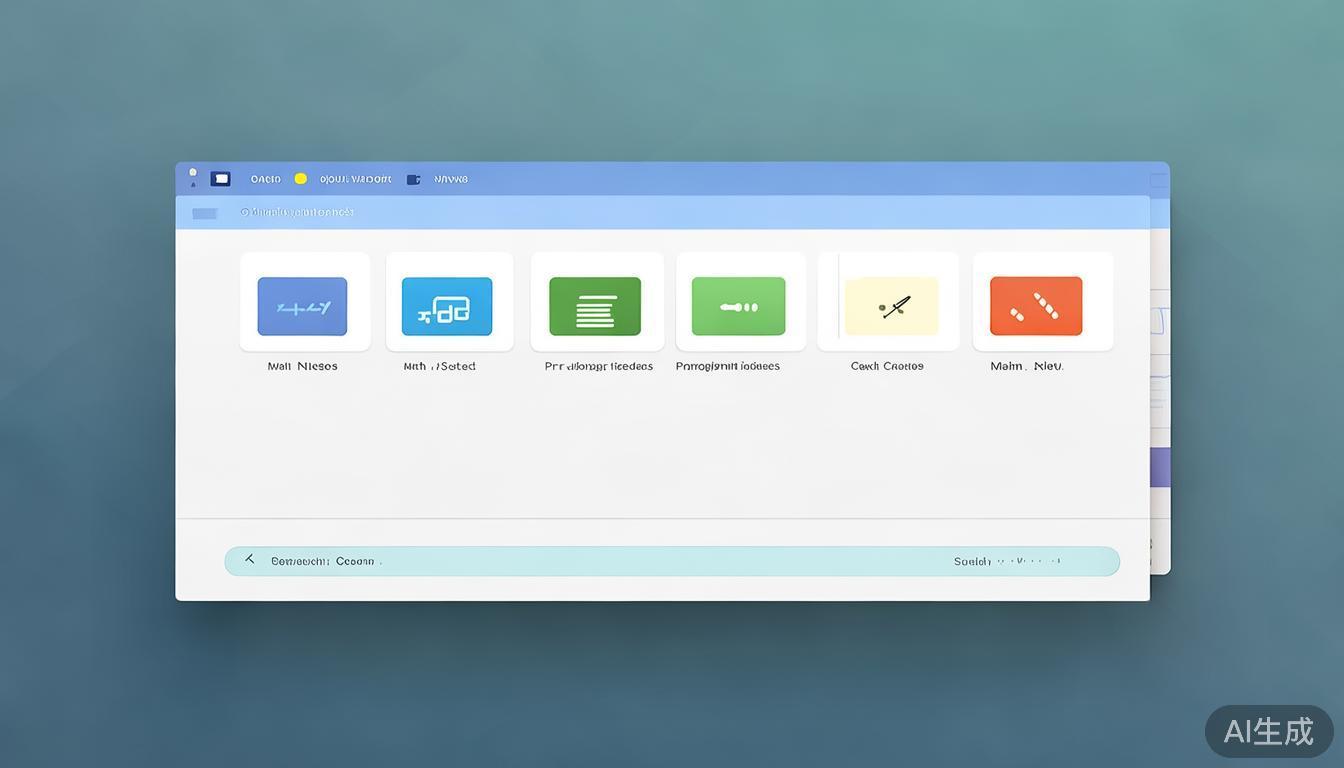
Task: Select the menu item beside the yellow circle
Action: (355, 179)
